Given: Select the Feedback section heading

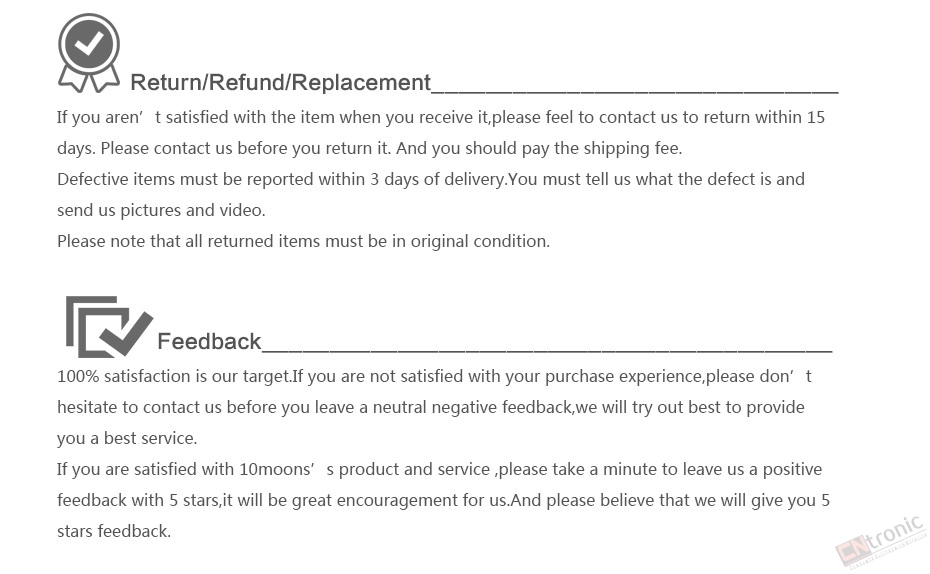Looking at the screenshot, I should click(x=209, y=342).
